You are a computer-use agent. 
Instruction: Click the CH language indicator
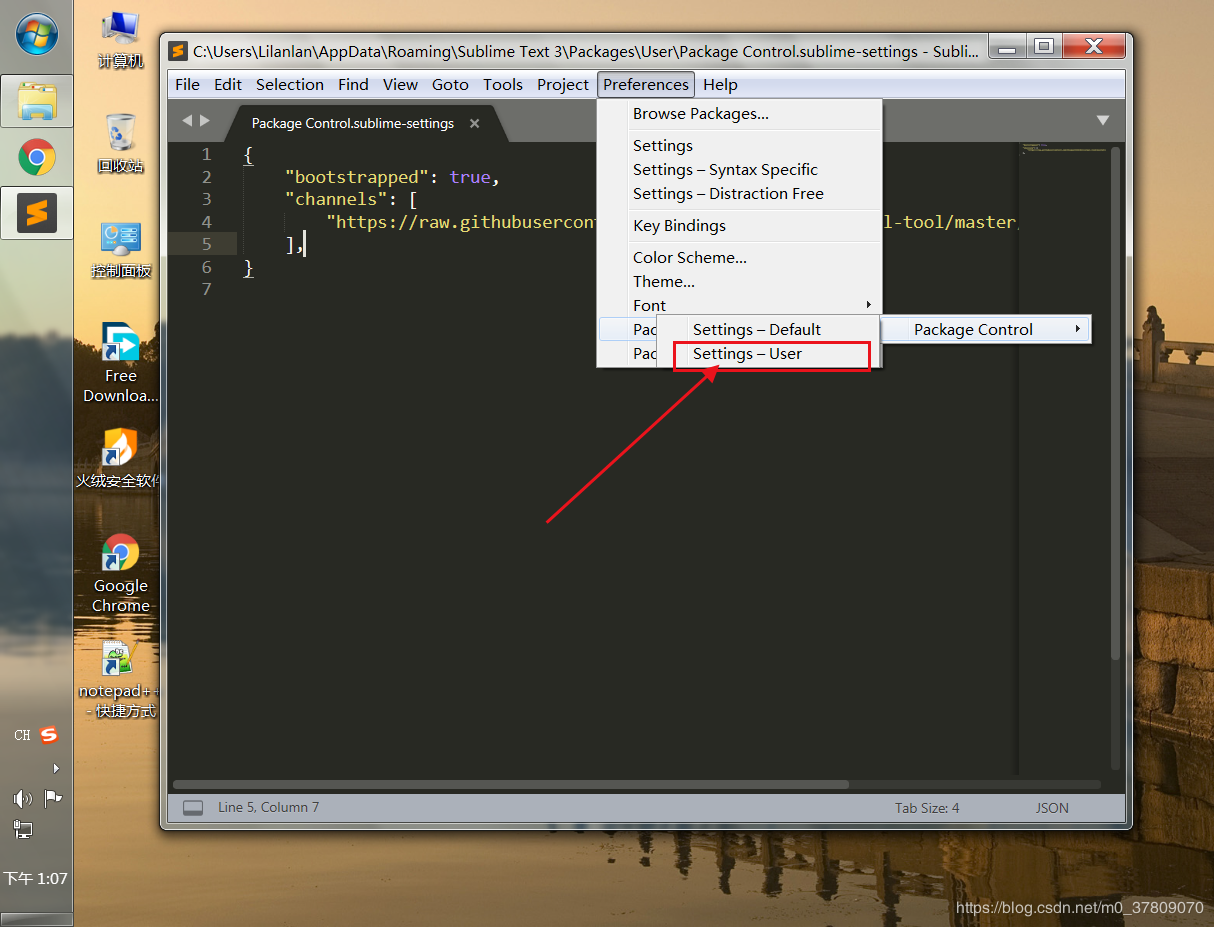[x=22, y=735]
